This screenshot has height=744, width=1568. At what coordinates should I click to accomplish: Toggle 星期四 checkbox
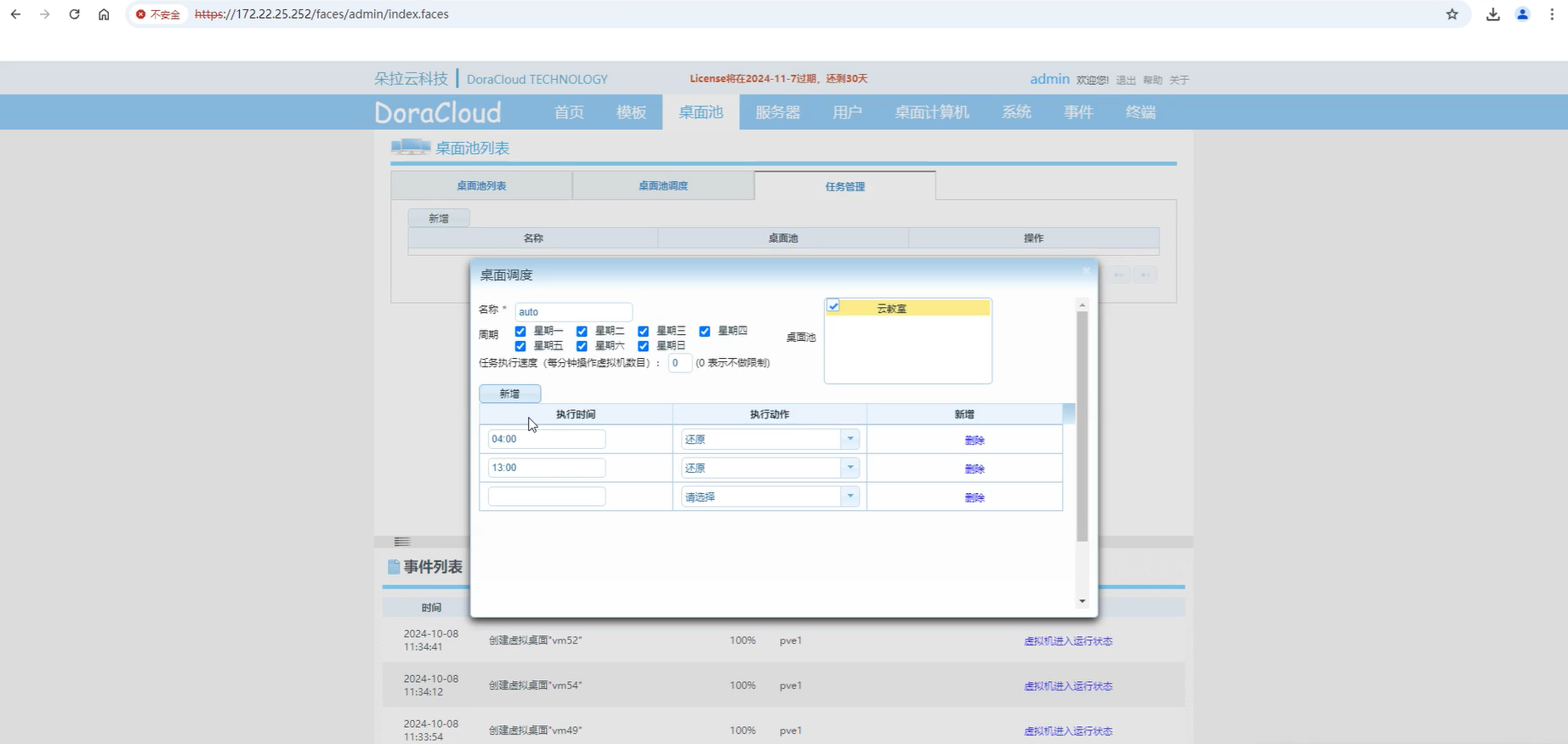tap(704, 332)
